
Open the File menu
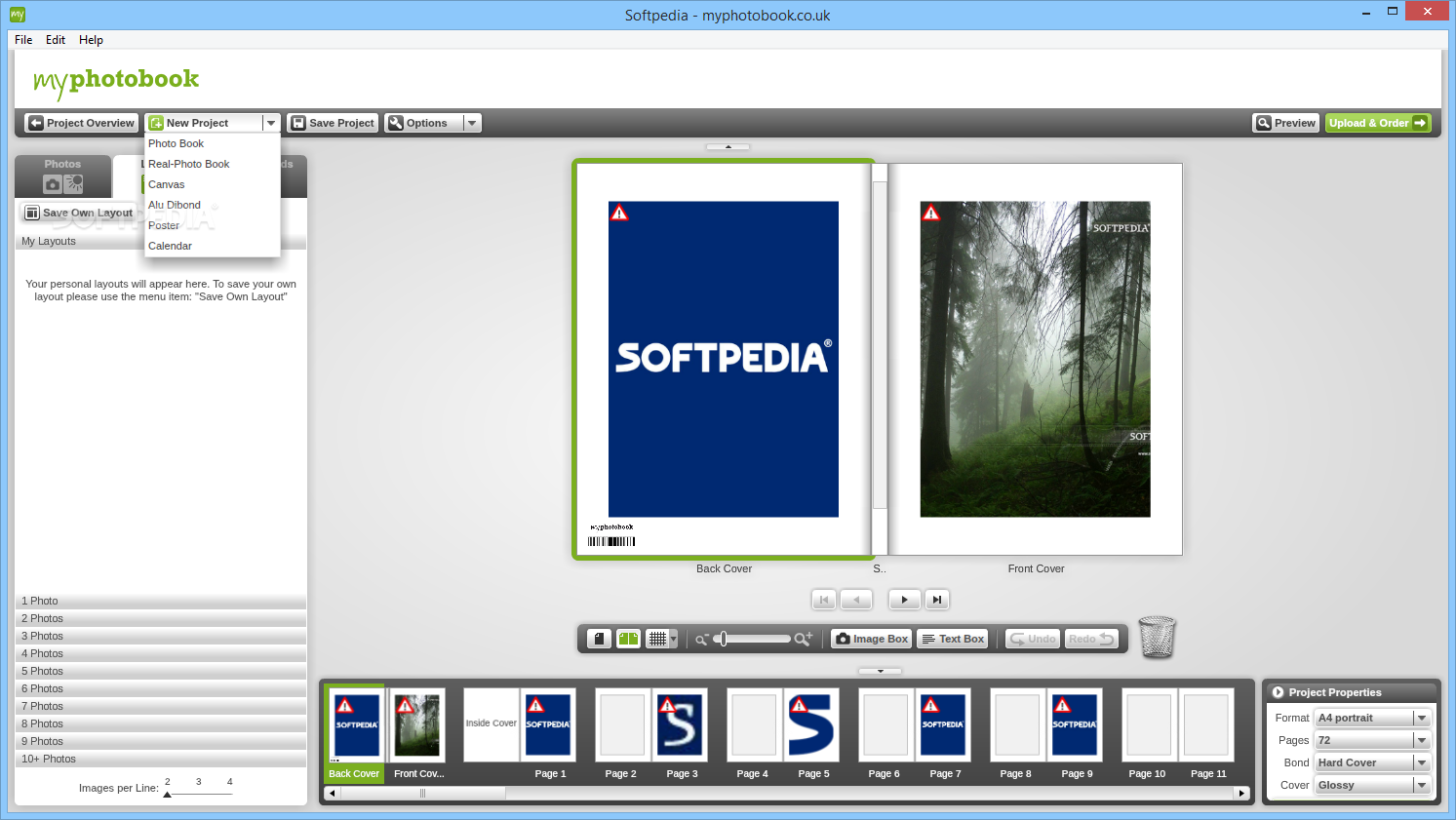tap(23, 40)
